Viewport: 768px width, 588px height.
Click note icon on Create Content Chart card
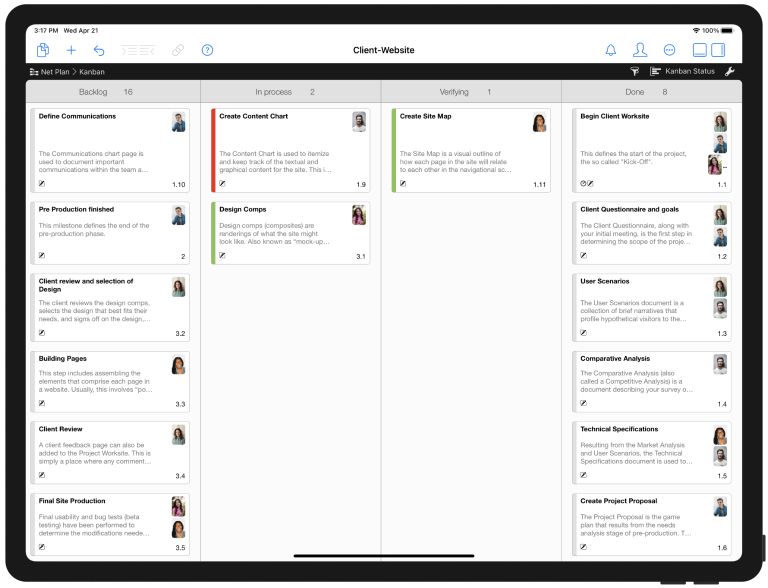(x=222, y=184)
